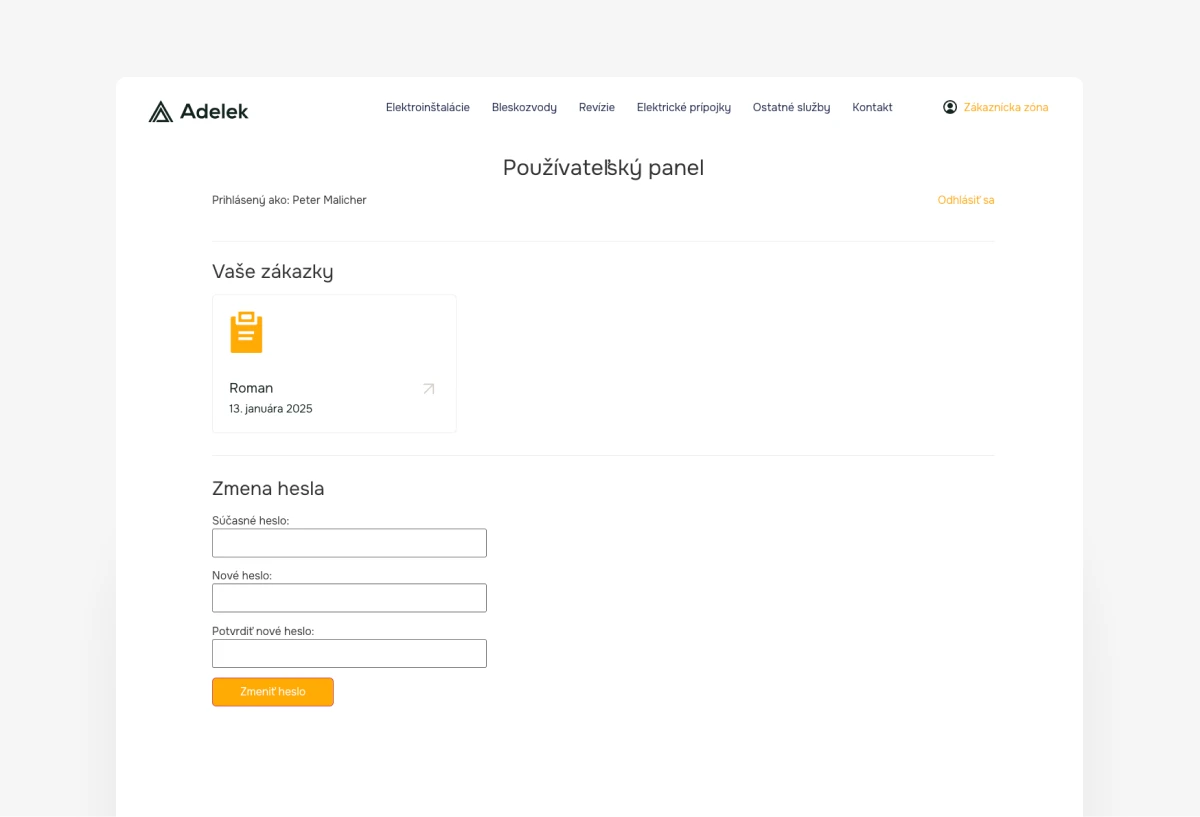Focus the Nové heslo input field
The height and width of the screenshot is (817, 1200).
click(x=349, y=598)
